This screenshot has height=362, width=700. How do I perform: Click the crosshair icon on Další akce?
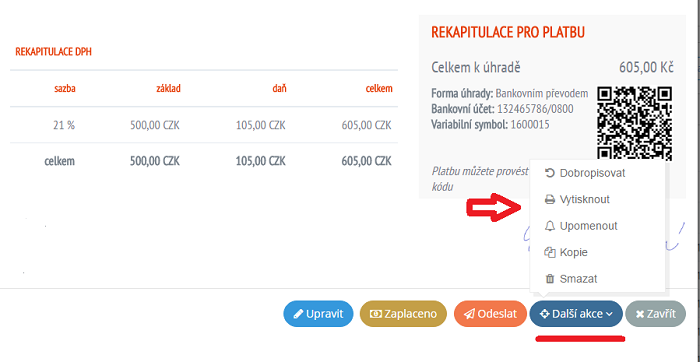pos(544,314)
